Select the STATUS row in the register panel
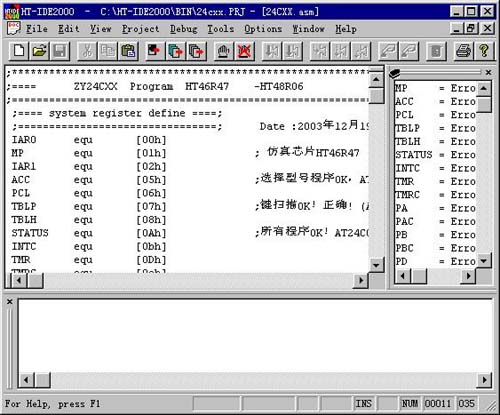This screenshot has width=500, height=415. [435, 155]
